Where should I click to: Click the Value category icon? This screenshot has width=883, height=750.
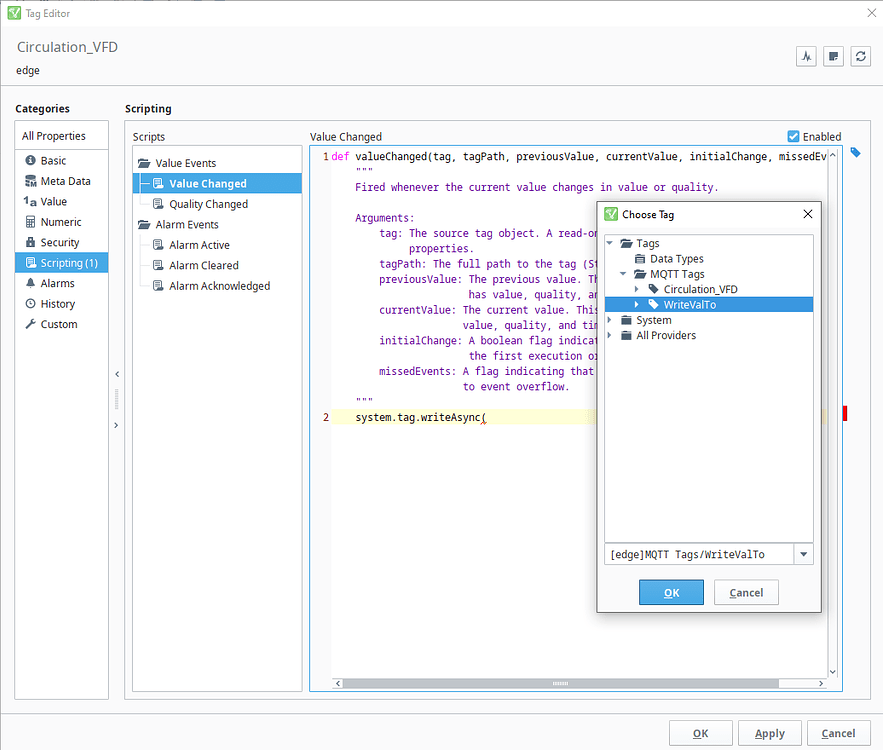(30, 201)
